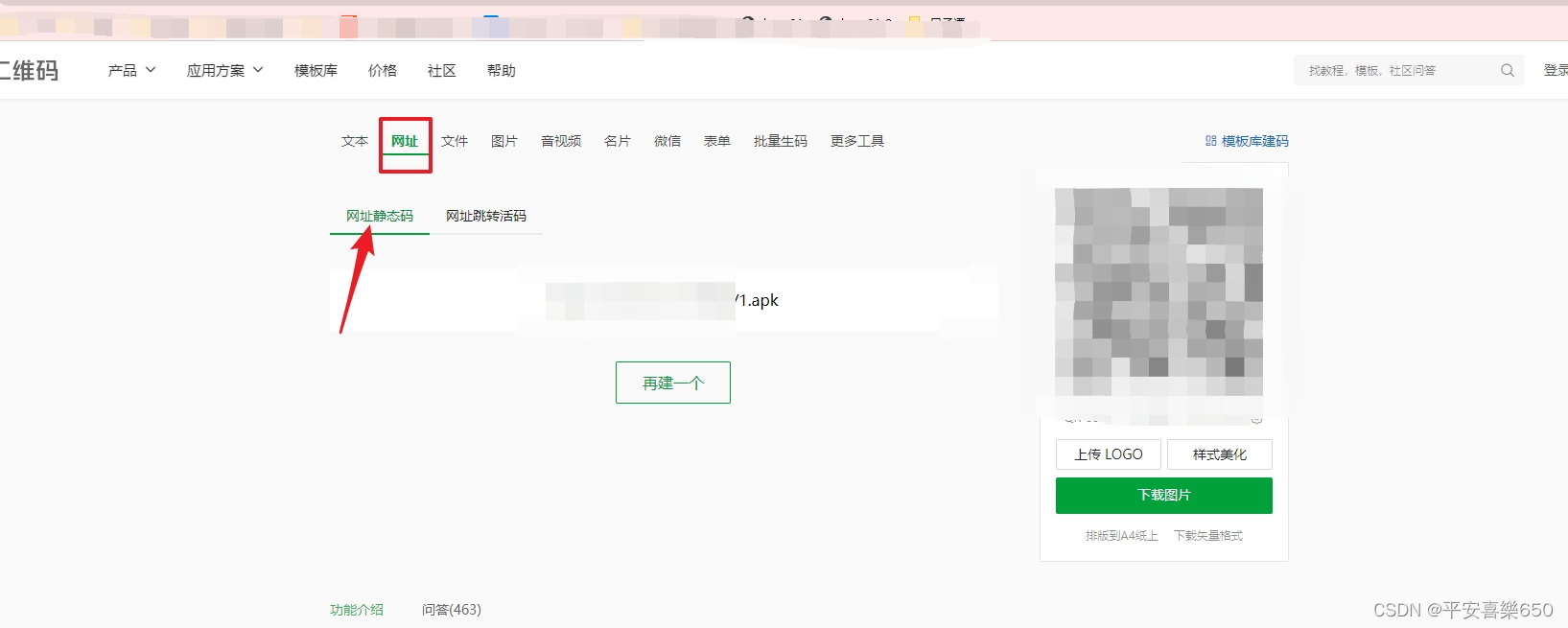Screen dimensions: 1568x628
Task: Switch to the 文件 tab
Action: pos(455,141)
